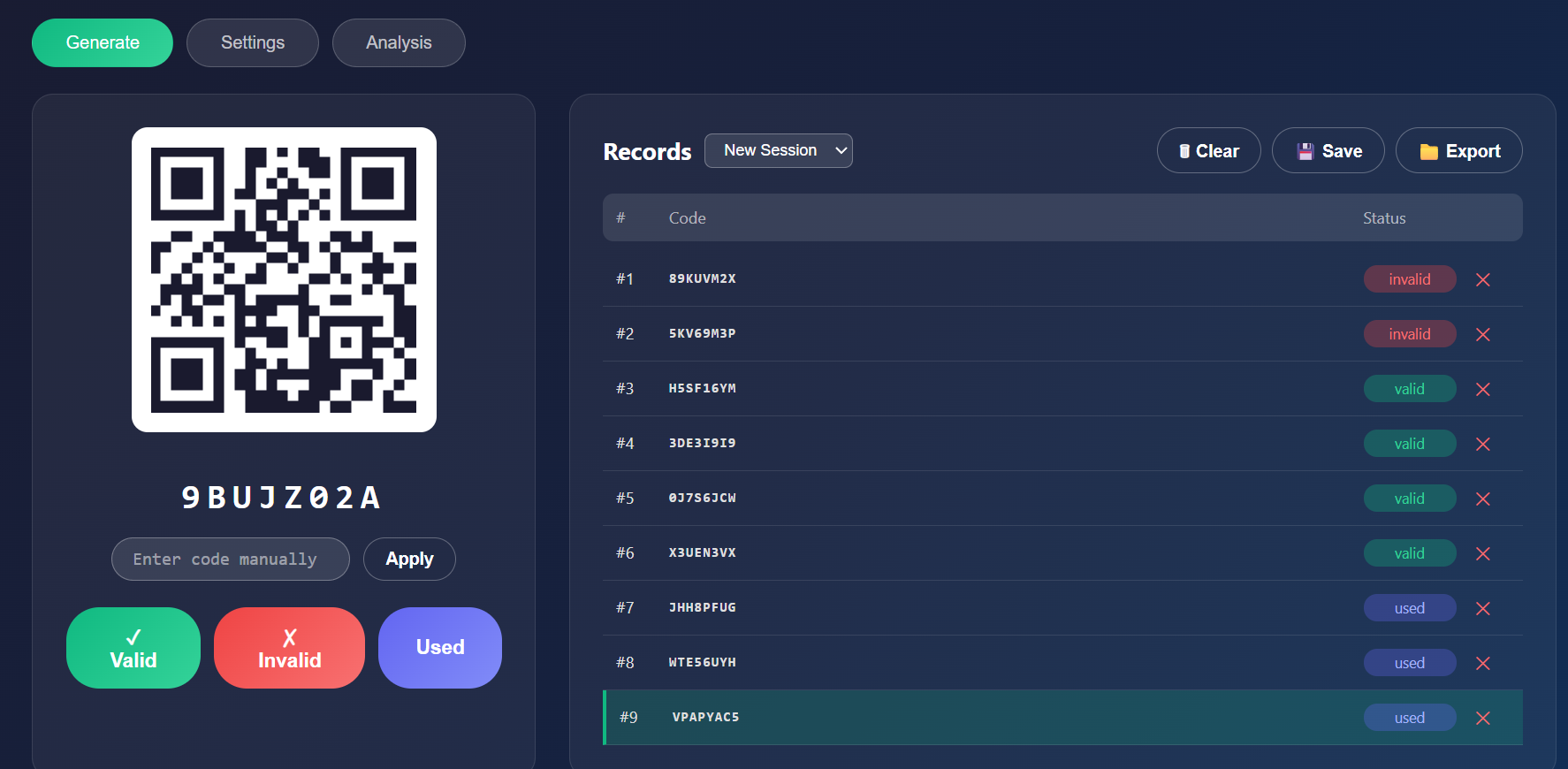This screenshot has width=1568, height=769.
Task: Save the records session
Action: click(1328, 150)
